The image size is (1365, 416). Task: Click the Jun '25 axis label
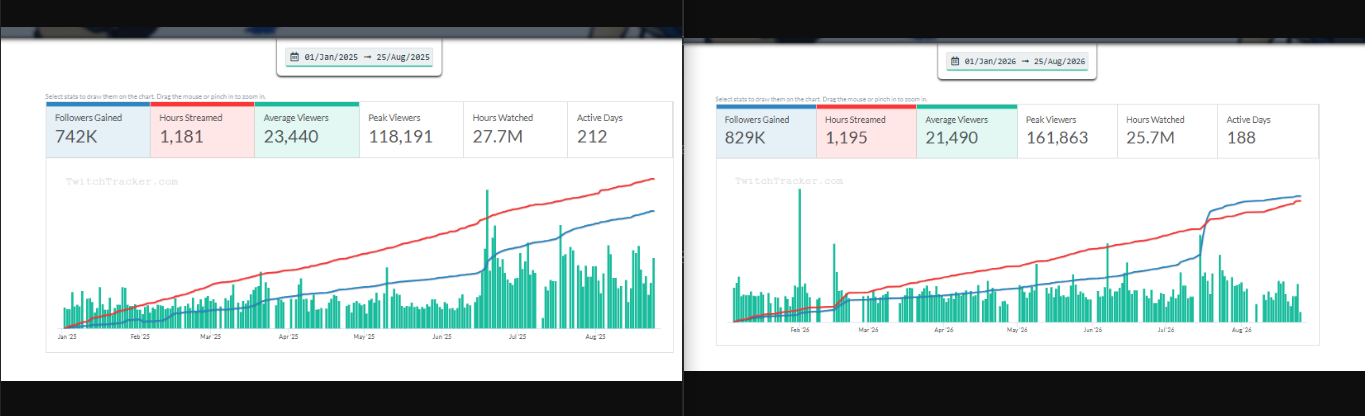tap(442, 337)
